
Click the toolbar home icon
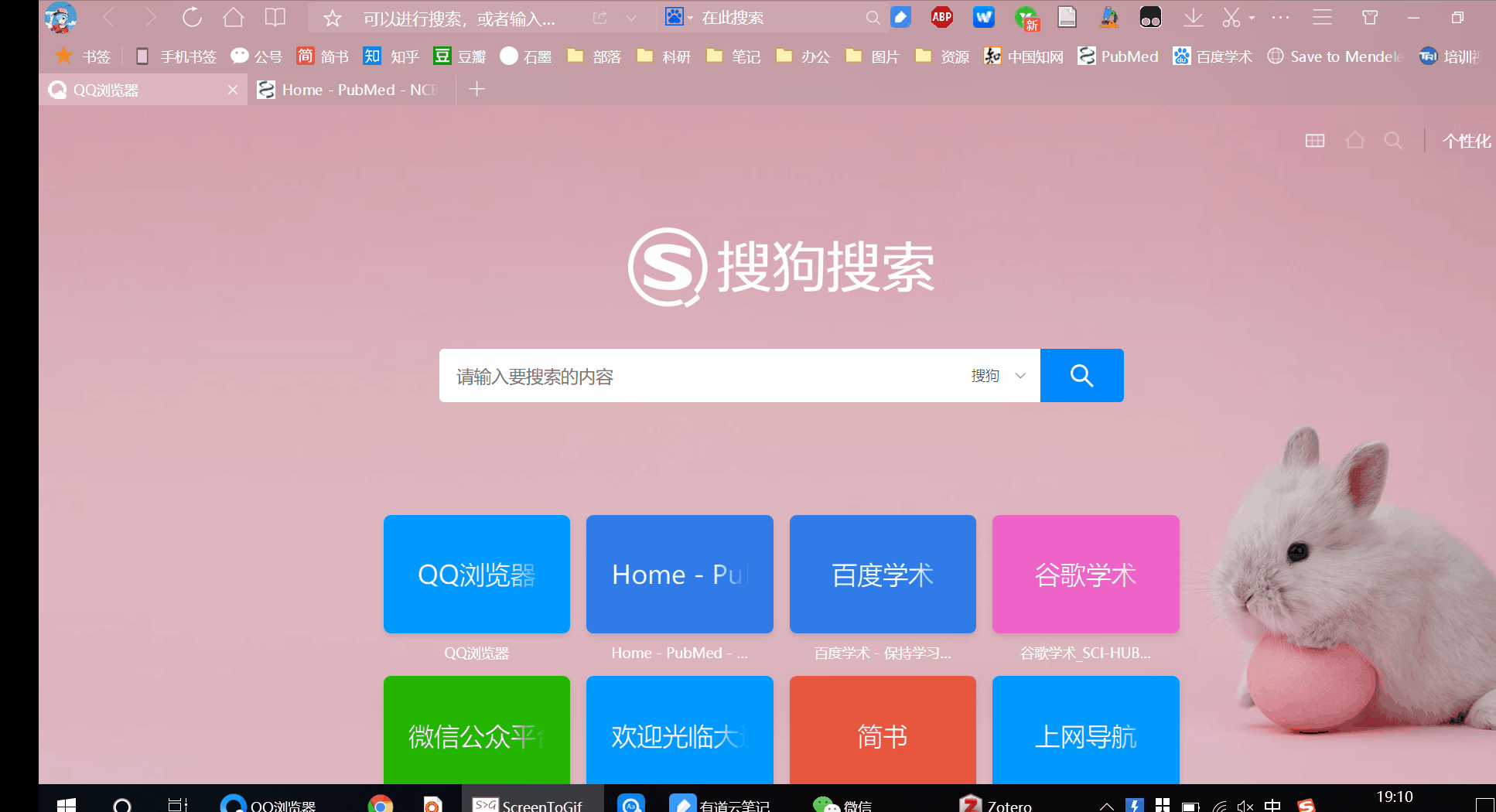[x=233, y=17]
